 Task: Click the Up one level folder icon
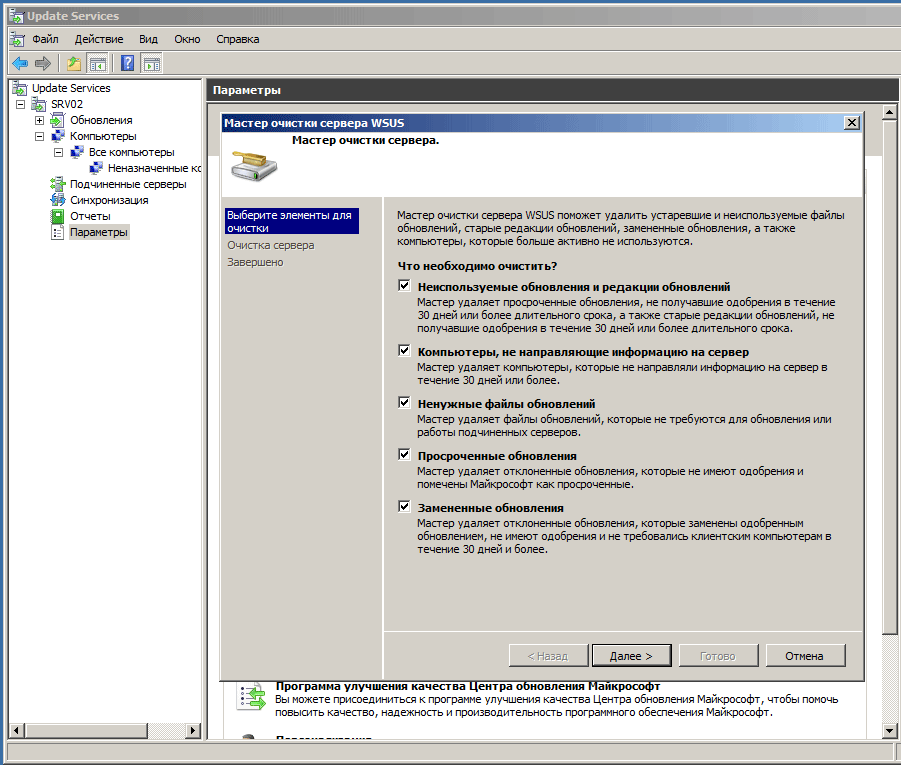74,64
